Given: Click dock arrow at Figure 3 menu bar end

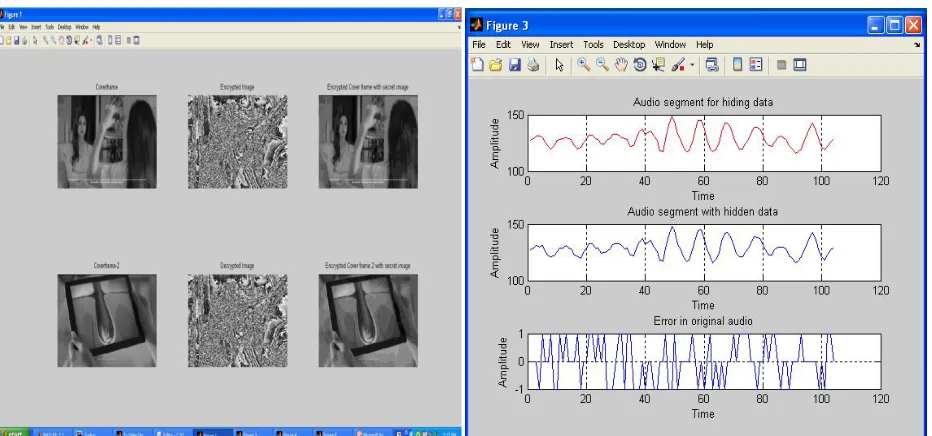Looking at the screenshot, I should (917, 45).
